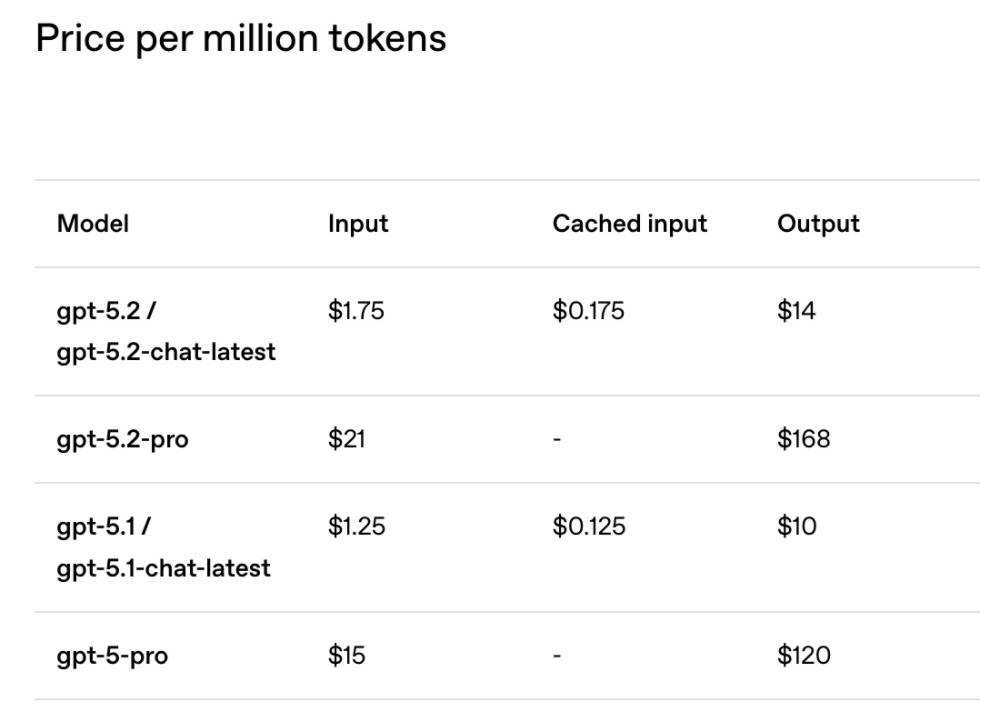Select the Model column header
The width and height of the screenshot is (1000, 722).
tap(93, 223)
